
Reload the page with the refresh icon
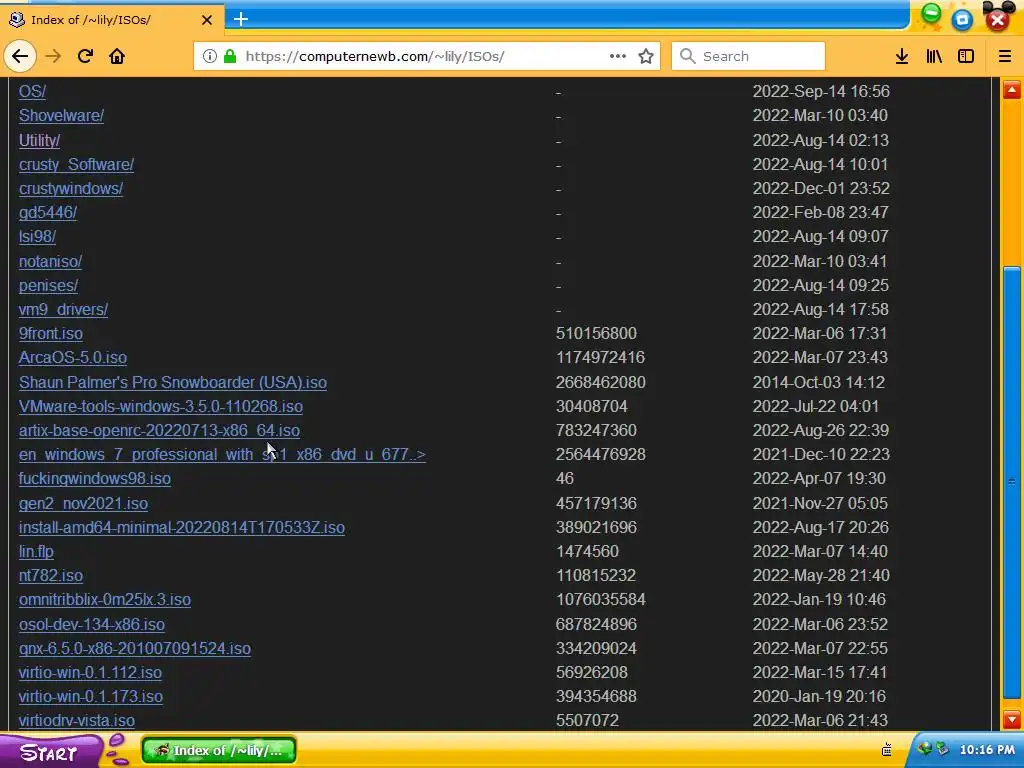[x=86, y=56]
